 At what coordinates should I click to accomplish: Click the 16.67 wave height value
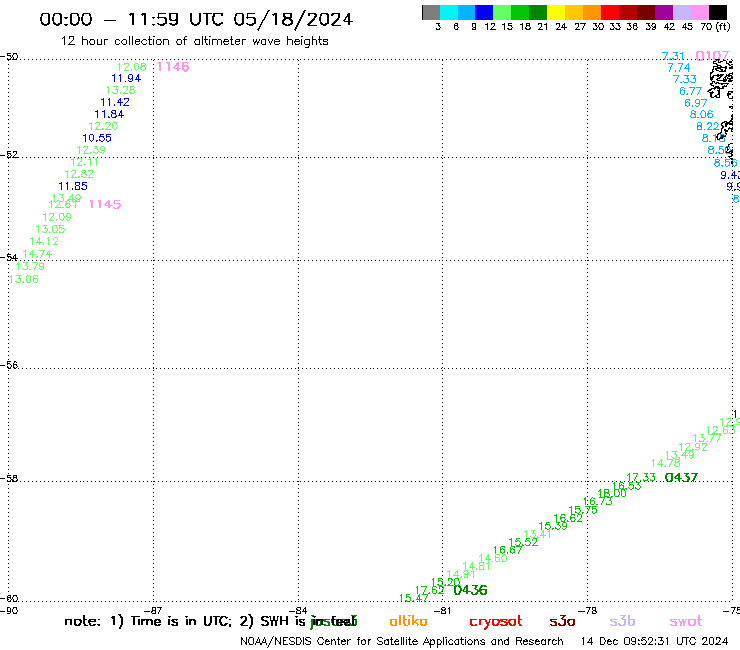(508, 550)
